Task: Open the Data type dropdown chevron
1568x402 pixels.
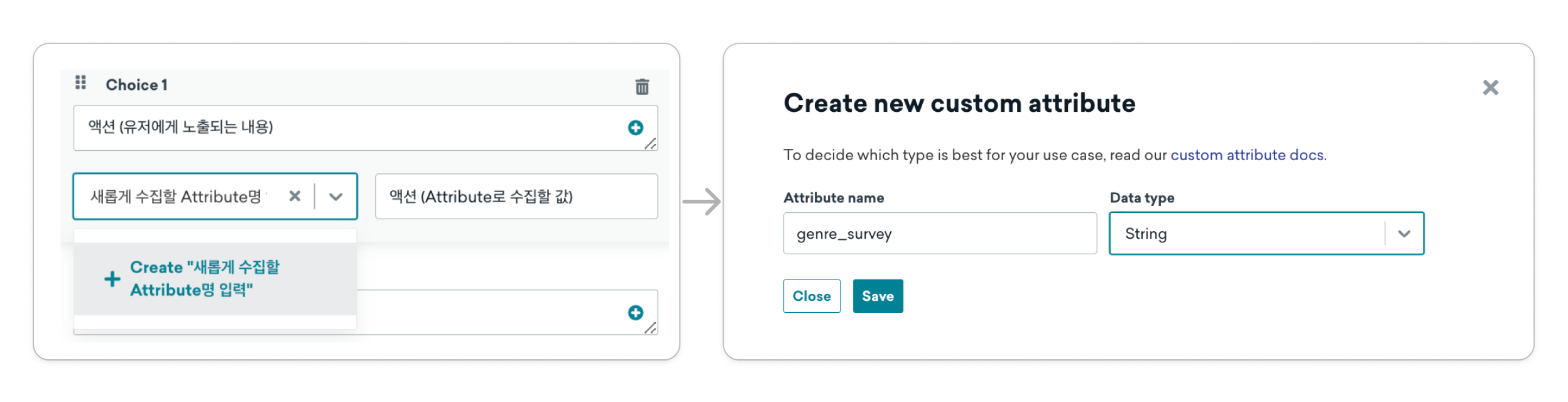Action: (1404, 234)
